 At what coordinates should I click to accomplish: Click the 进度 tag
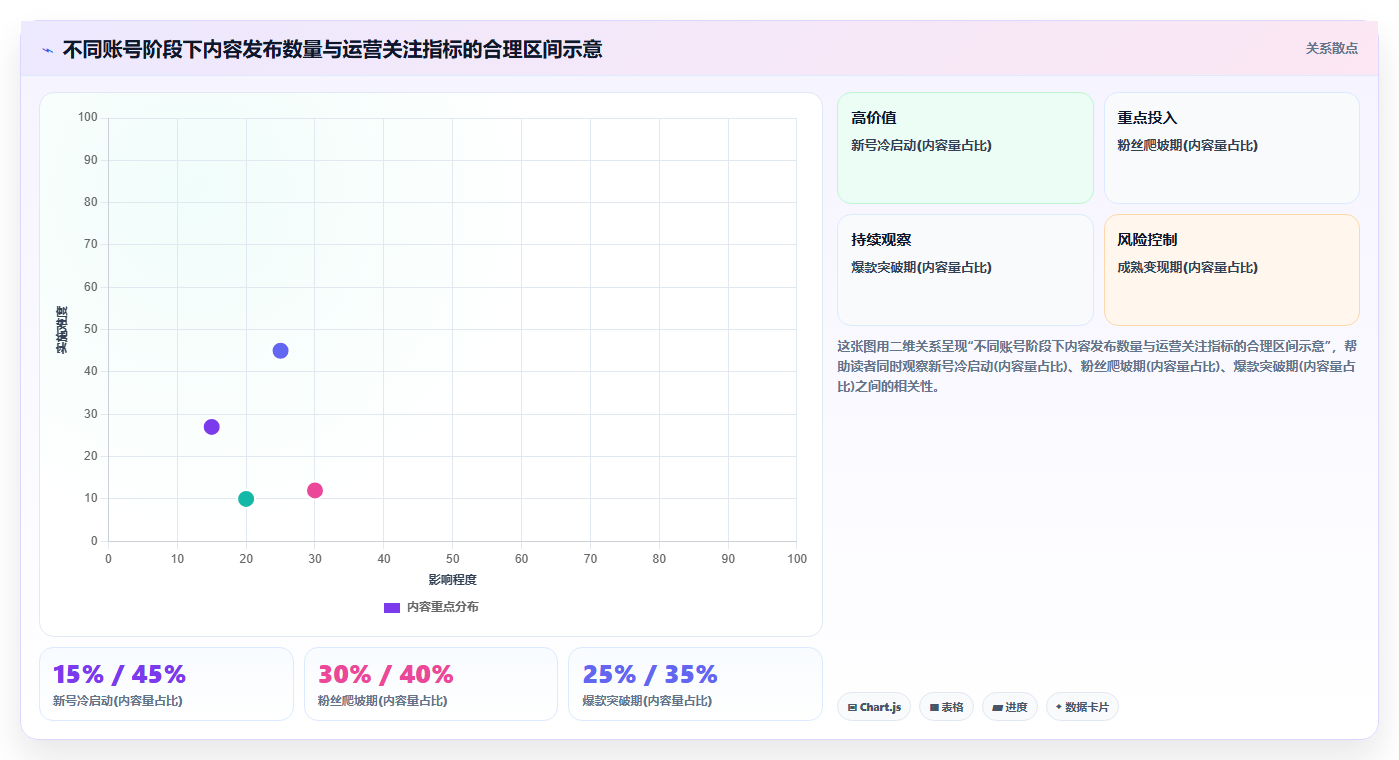(x=1010, y=707)
